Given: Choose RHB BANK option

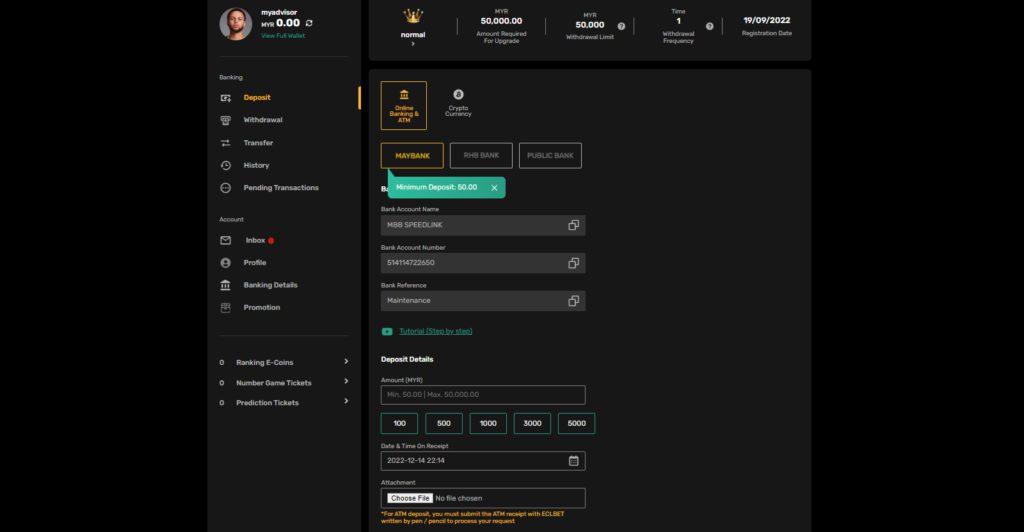Looking at the screenshot, I should [481, 155].
